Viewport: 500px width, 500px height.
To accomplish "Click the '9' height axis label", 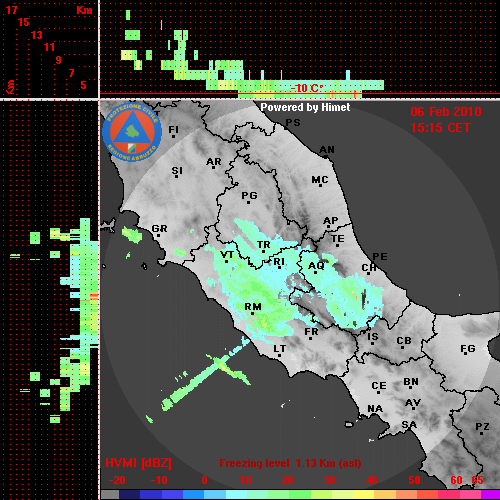I will [59, 60].
